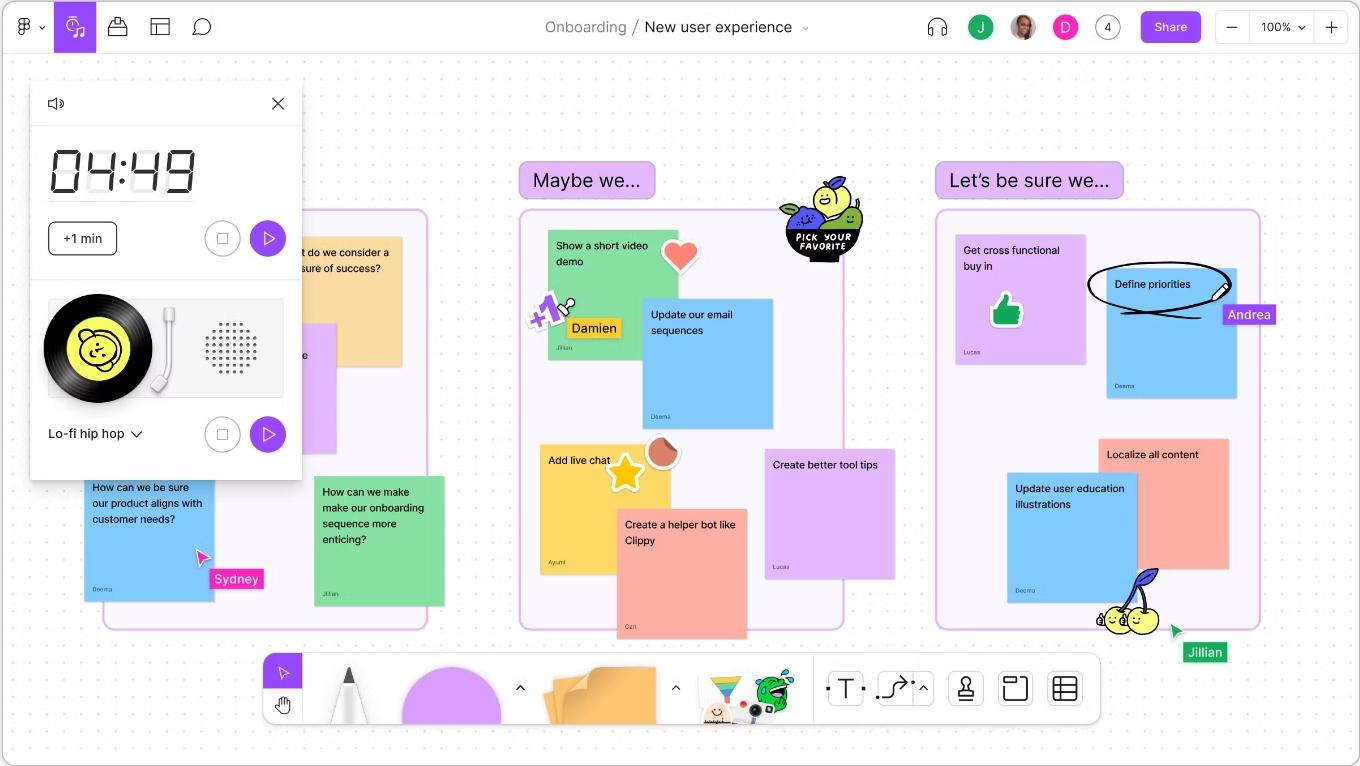The image size is (1360, 766).
Task: Select the Section tool
Action: pos(1015,688)
